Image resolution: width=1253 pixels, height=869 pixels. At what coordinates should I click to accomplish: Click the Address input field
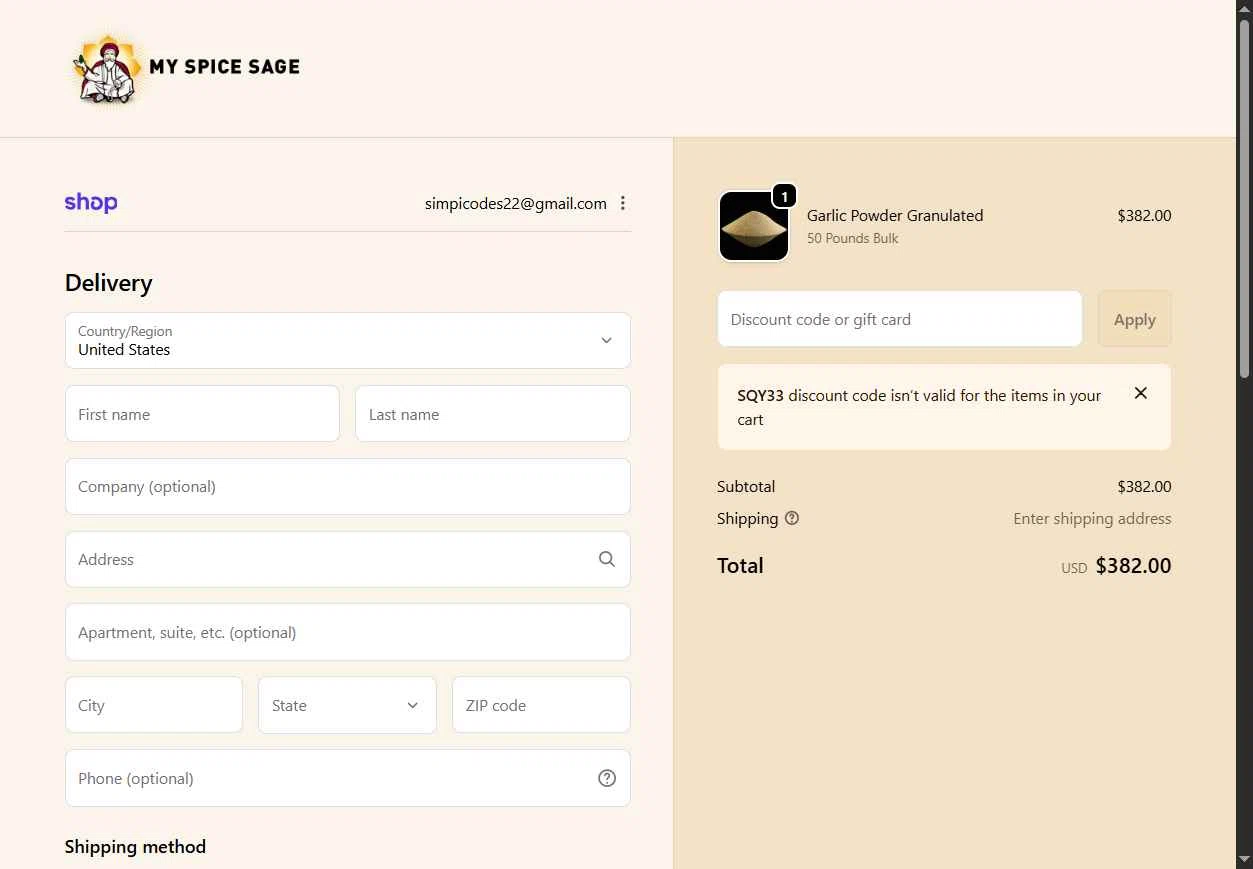point(348,559)
